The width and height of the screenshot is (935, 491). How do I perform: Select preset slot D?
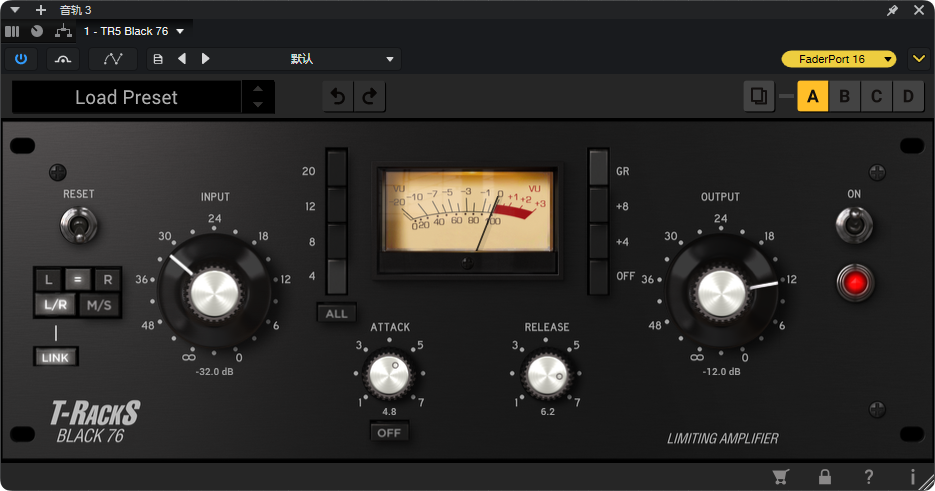point(908,96)
